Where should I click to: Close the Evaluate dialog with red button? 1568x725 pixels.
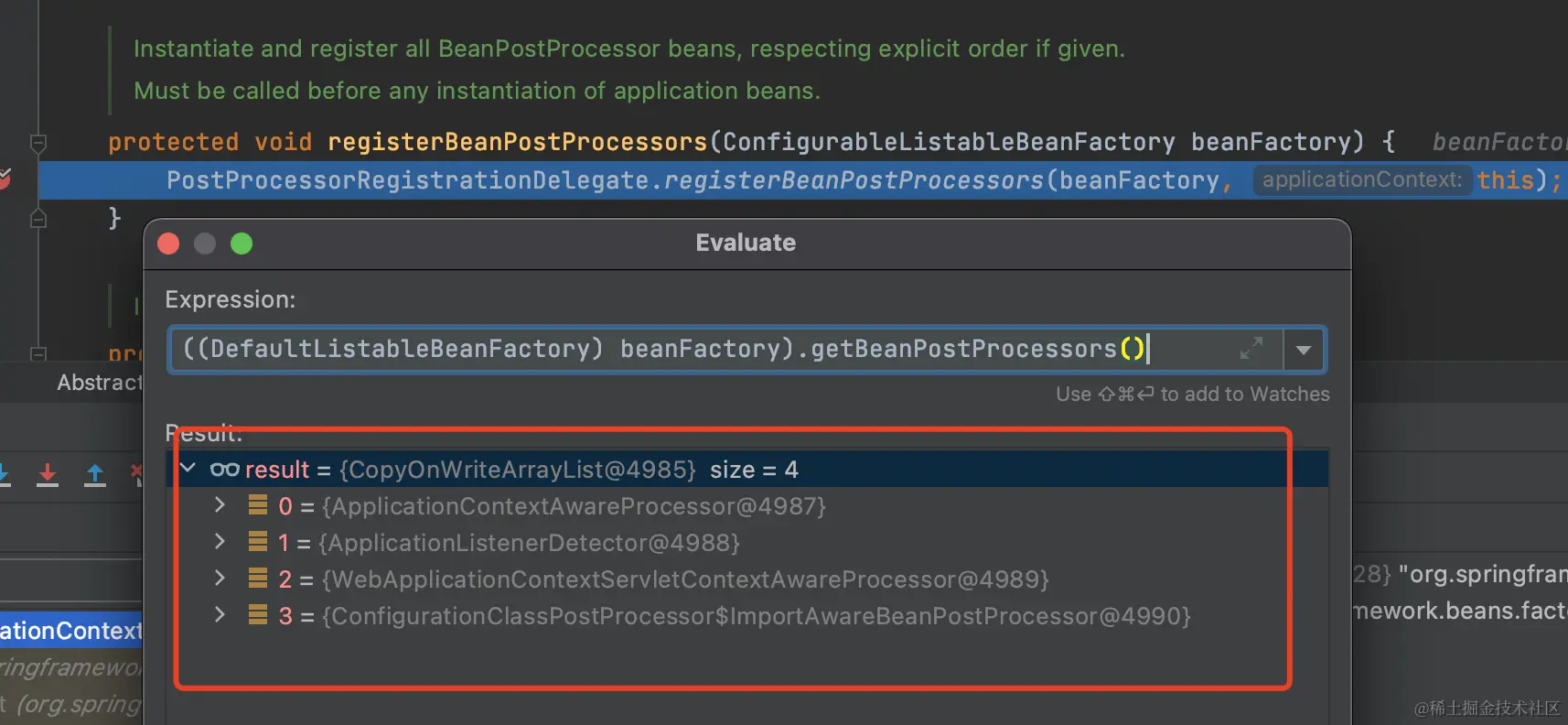(168, 243)
